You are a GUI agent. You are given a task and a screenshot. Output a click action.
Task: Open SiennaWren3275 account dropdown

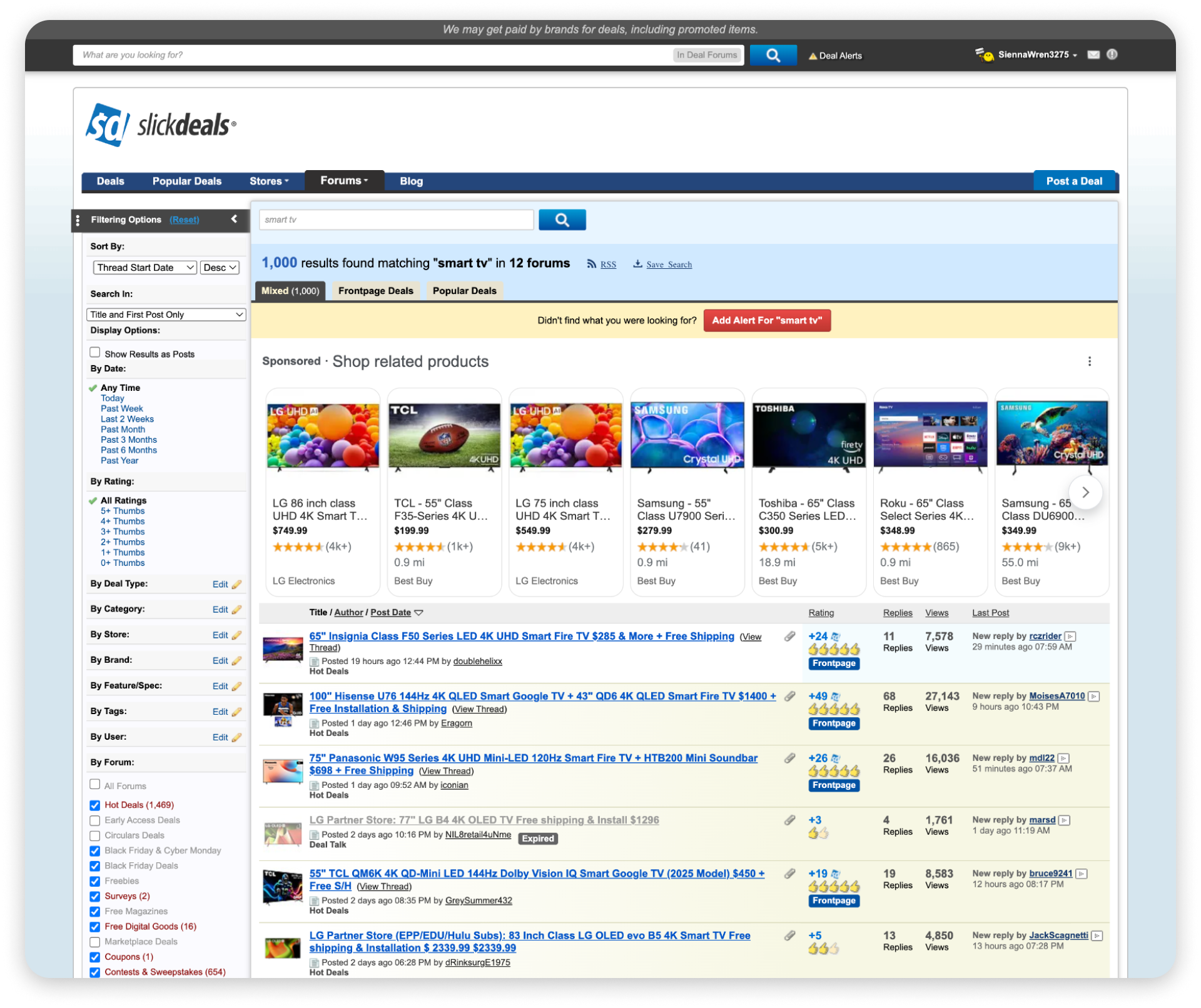[1038, 55]
